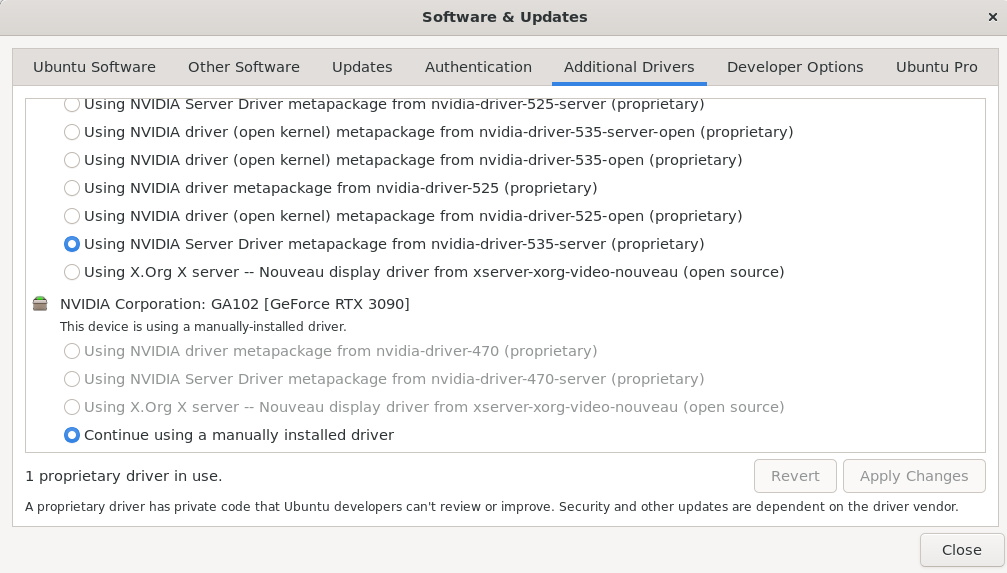This screenshot has height=573, width=1007.
Task: Click 'NVIDIA Corporation: GA102 [GeForce RTX 3090]' heading
Action: pyautogui.click(x=234, y=304)
